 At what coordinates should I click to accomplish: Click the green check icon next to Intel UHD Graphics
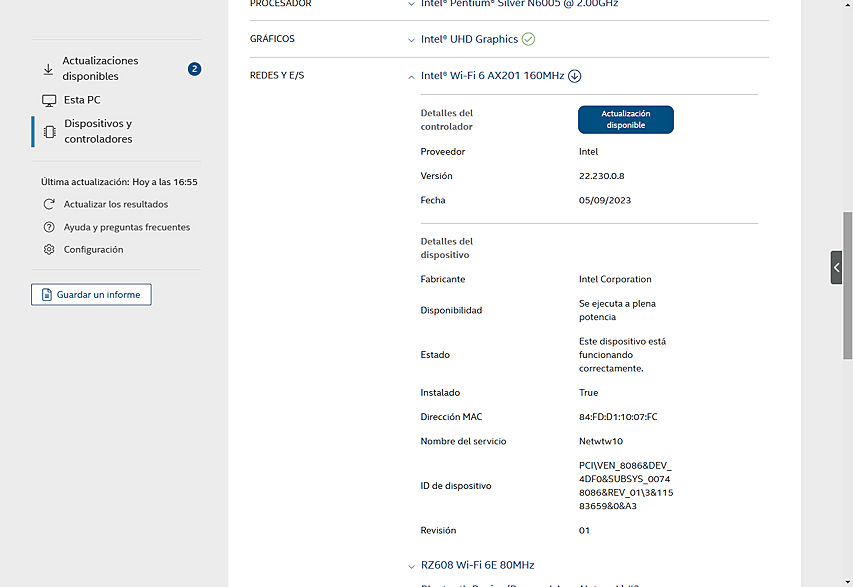(528, 39)
